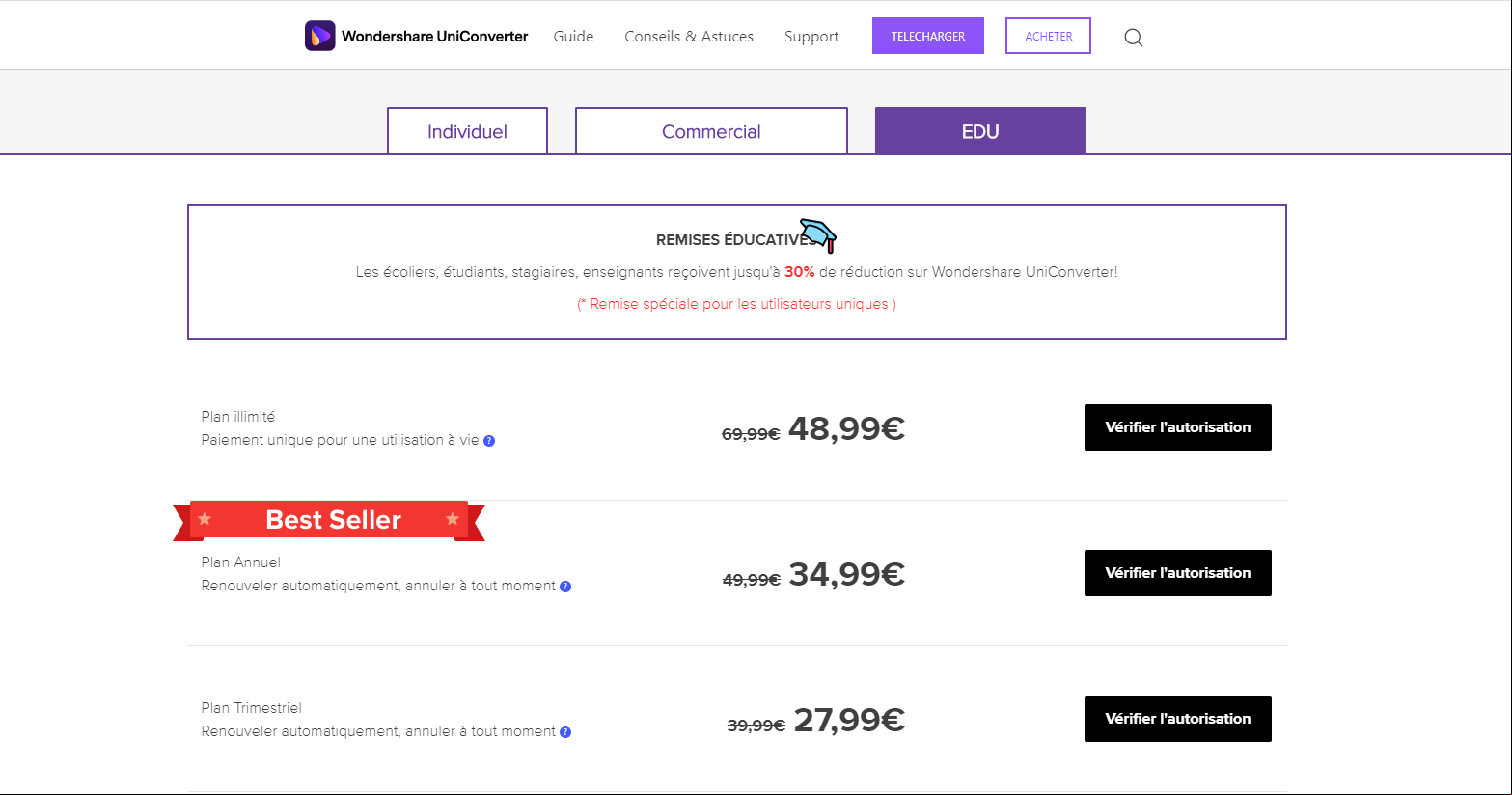Click the 48,99€ discounted price

click(x=846, y=428)
